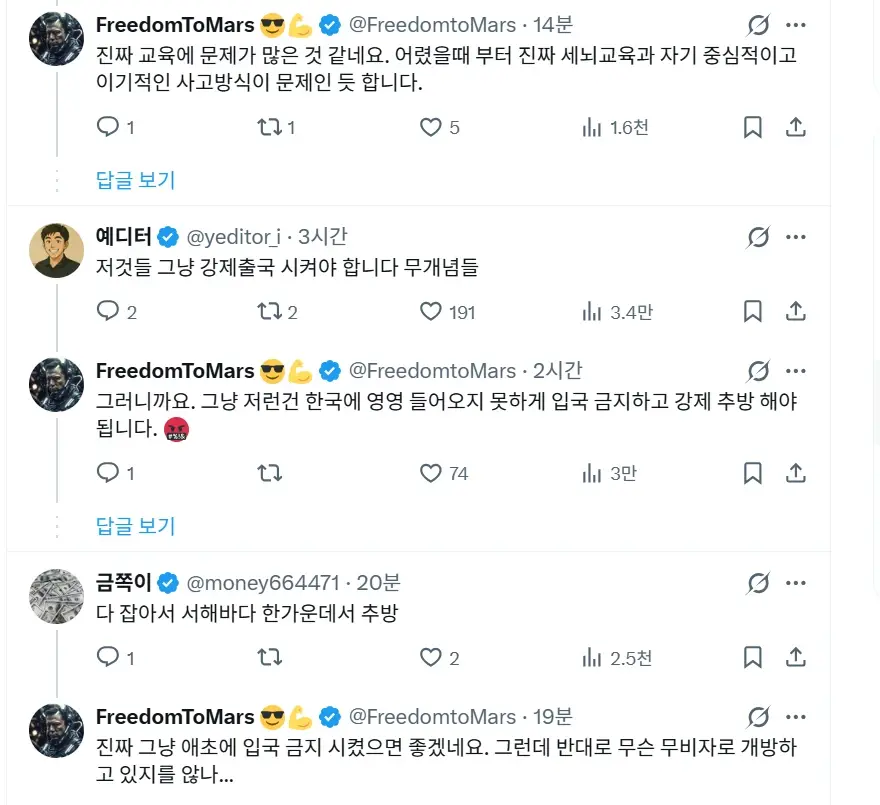Show replies below FreedomToMars's 2시간 tweet

(x=134, y=527)
